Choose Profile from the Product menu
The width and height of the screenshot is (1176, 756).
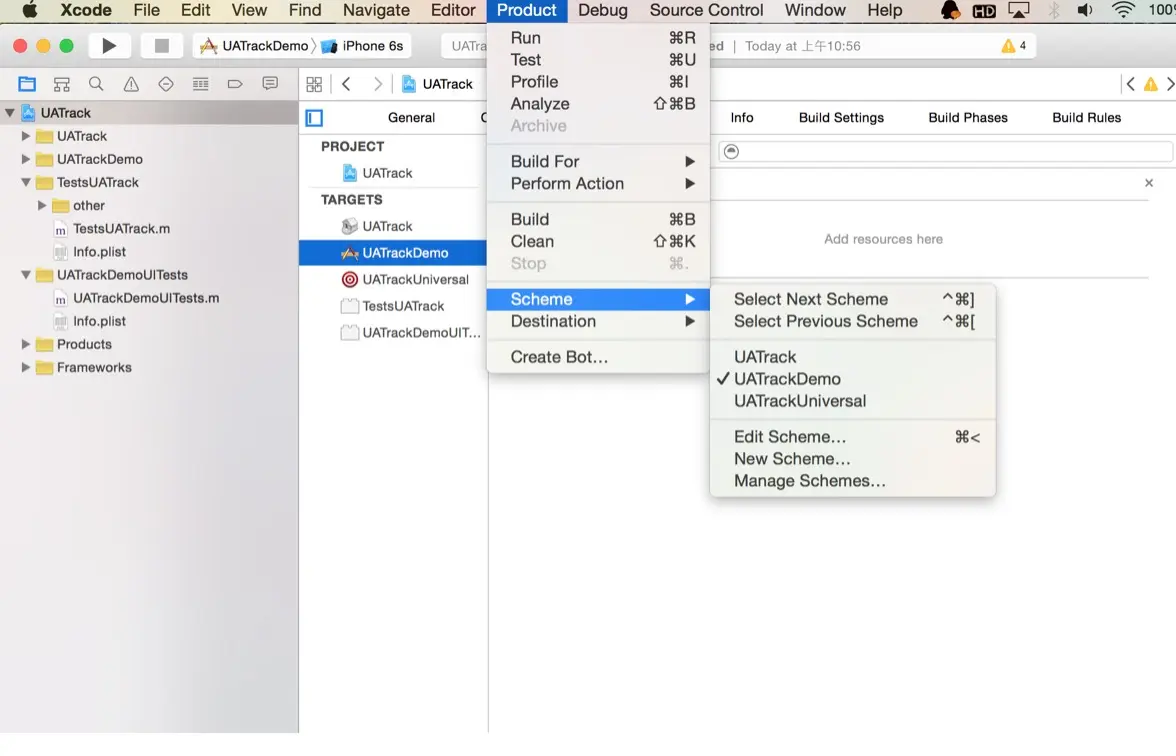click(x=598, y=82)
